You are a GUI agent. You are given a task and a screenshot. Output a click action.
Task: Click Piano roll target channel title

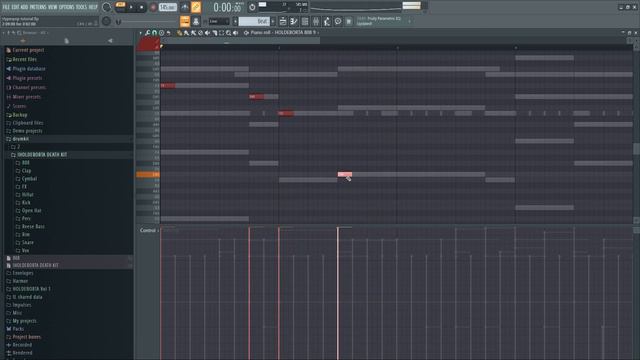point(282,33)
